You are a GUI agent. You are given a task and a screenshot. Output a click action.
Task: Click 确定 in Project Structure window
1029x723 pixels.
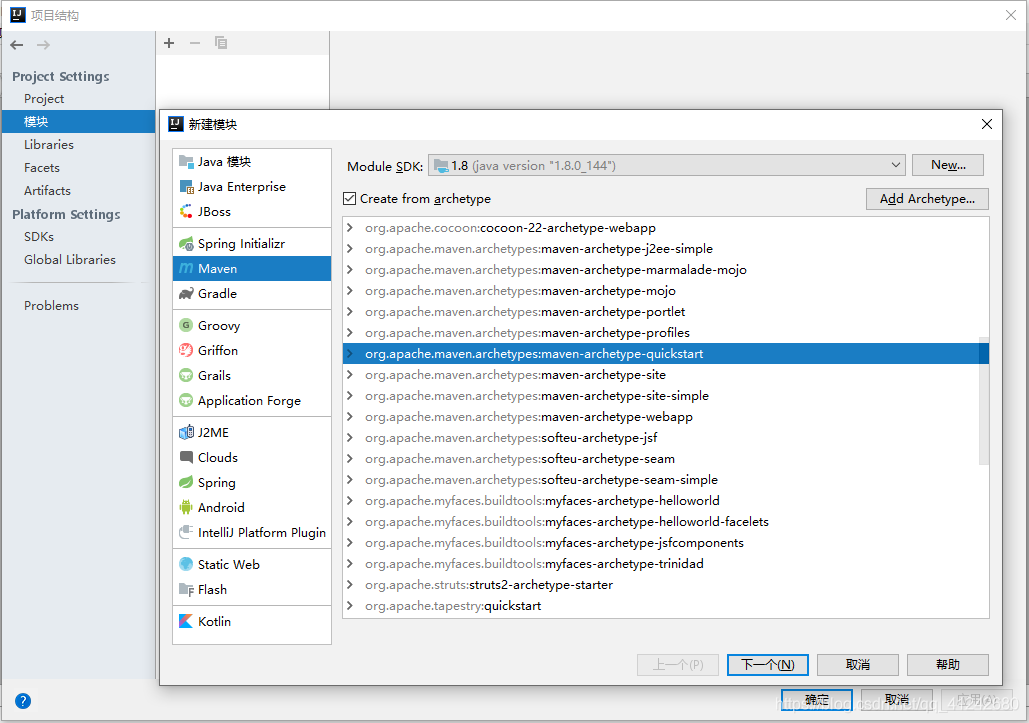(817, 699)
